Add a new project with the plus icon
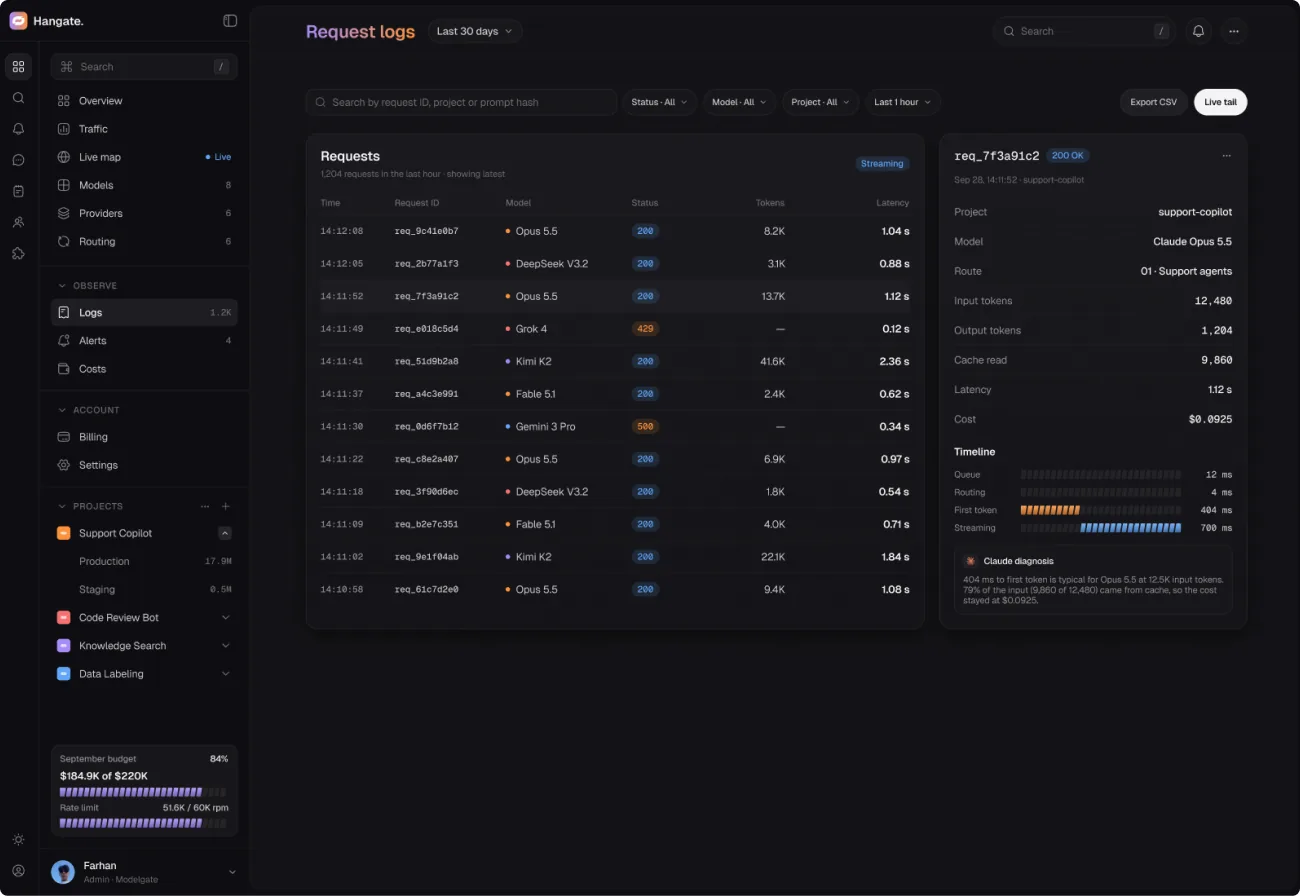The width and height of the screenshot is (1300, 896). tap(226, 507)
